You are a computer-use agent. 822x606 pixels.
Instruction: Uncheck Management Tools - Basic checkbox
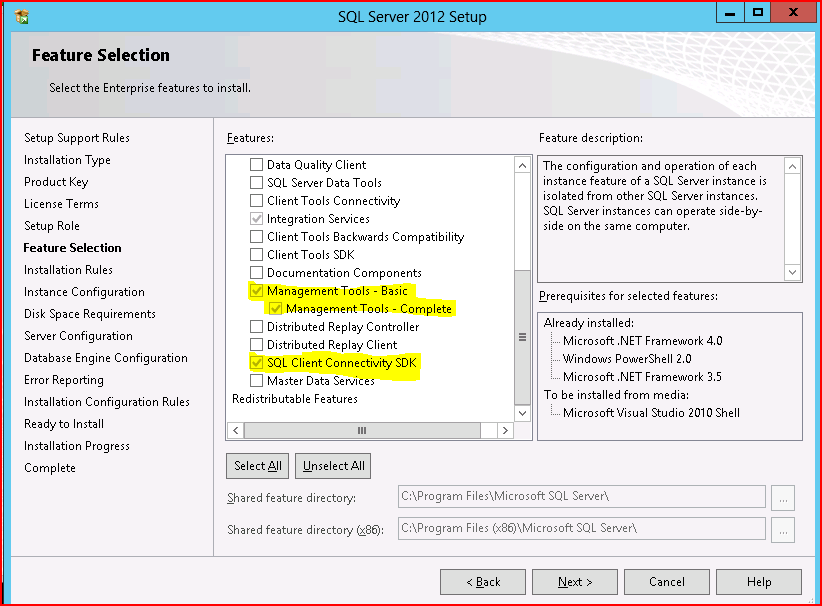click(256, 290)
